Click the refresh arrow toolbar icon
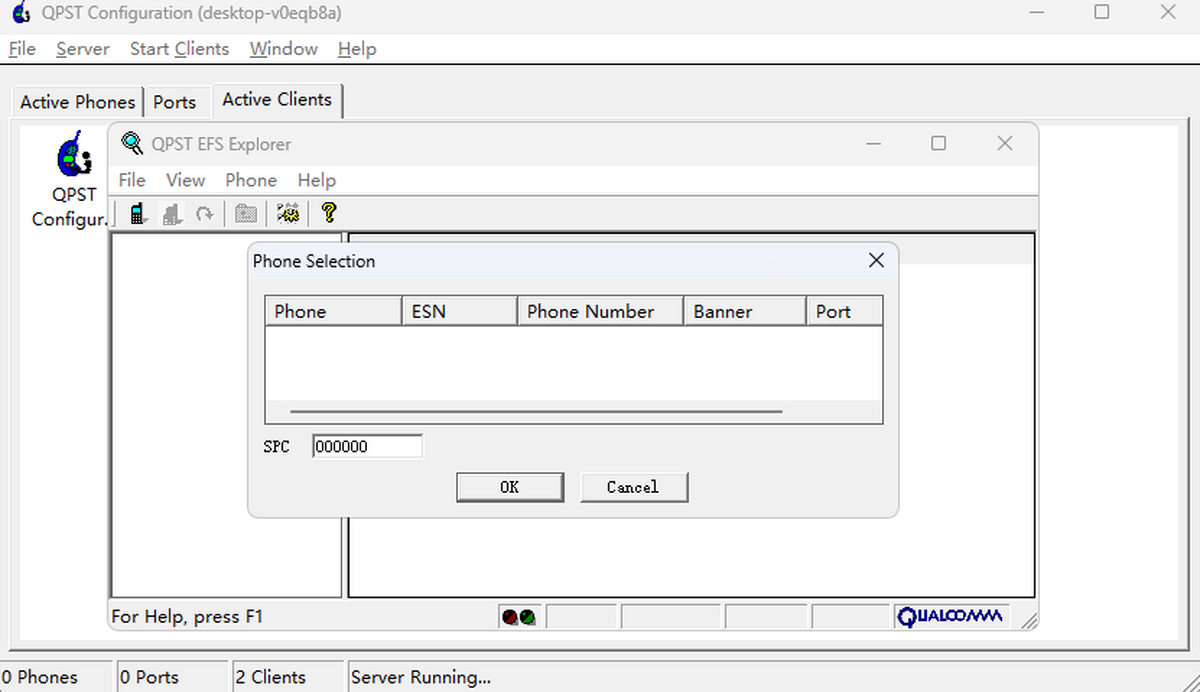1200x692 pixels. tap(205, 213)
